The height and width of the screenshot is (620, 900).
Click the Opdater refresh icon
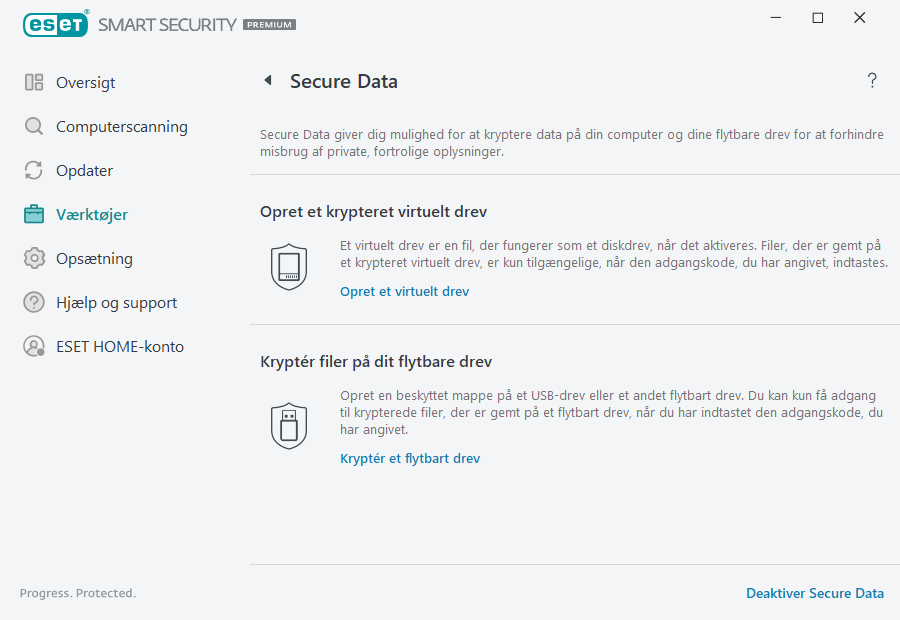[34, 170]
